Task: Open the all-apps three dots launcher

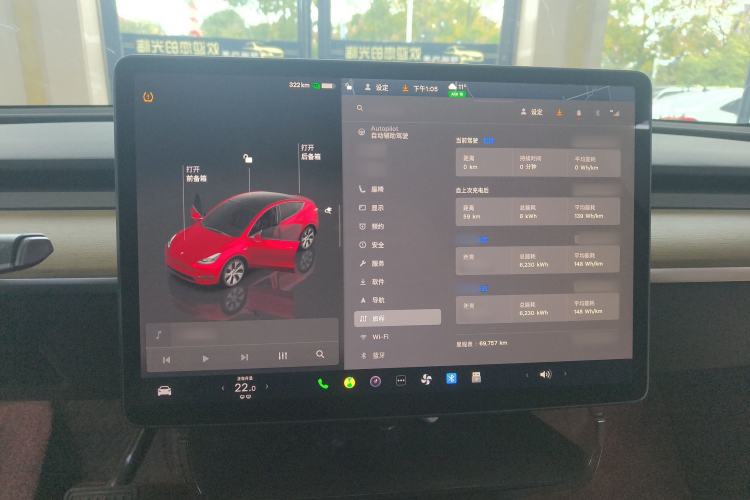Action: coord(401,380)
